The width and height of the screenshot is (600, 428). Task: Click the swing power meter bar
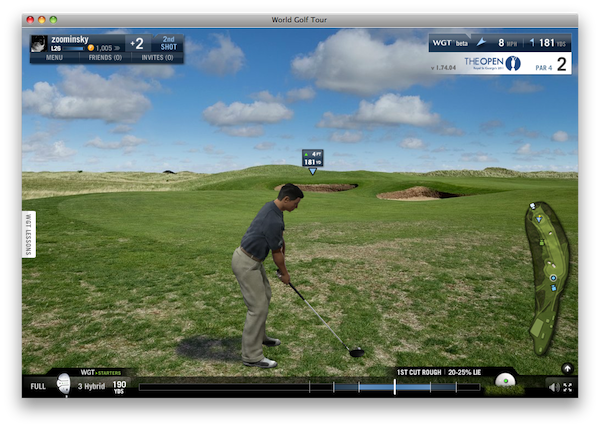(309, 387)
